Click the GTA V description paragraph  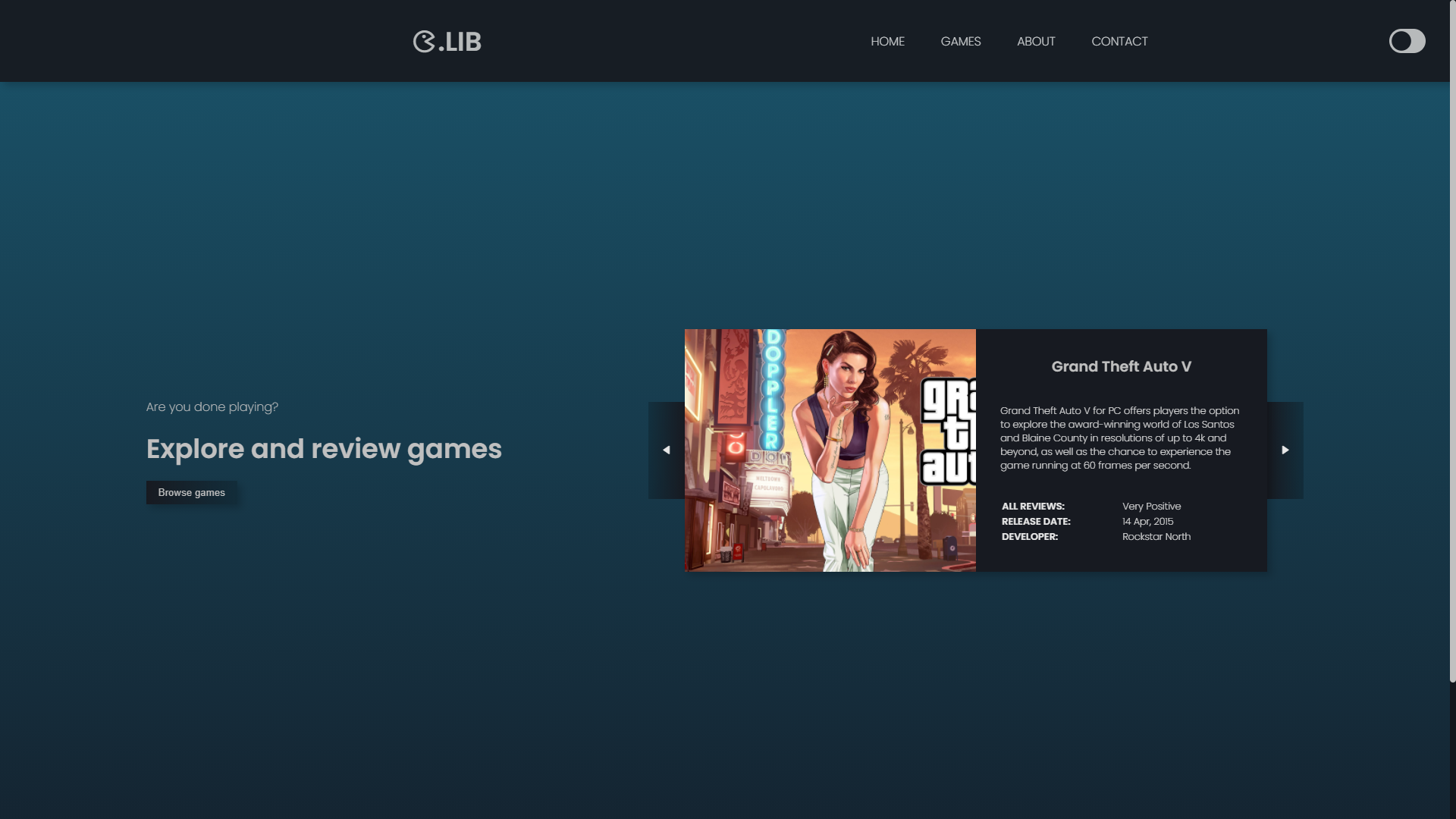click(1119, 438)
